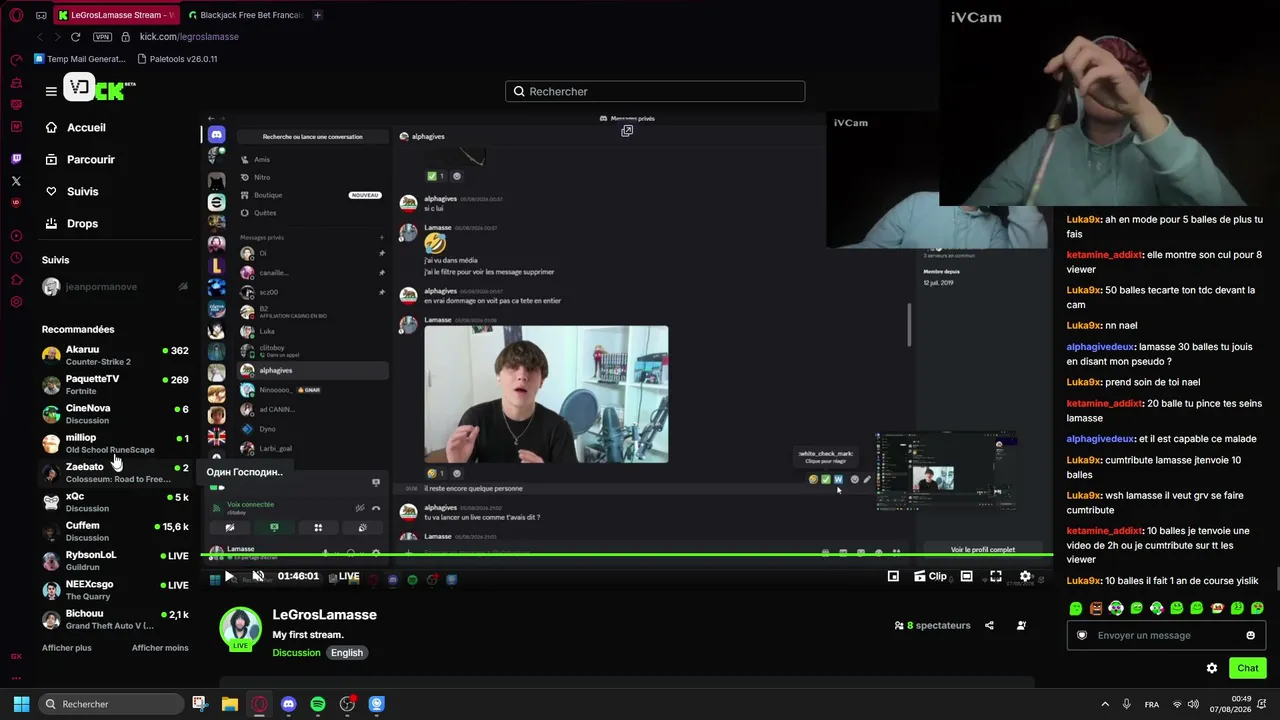
Task: Open CineNova recommended channel
Action: tap(116, 414)
